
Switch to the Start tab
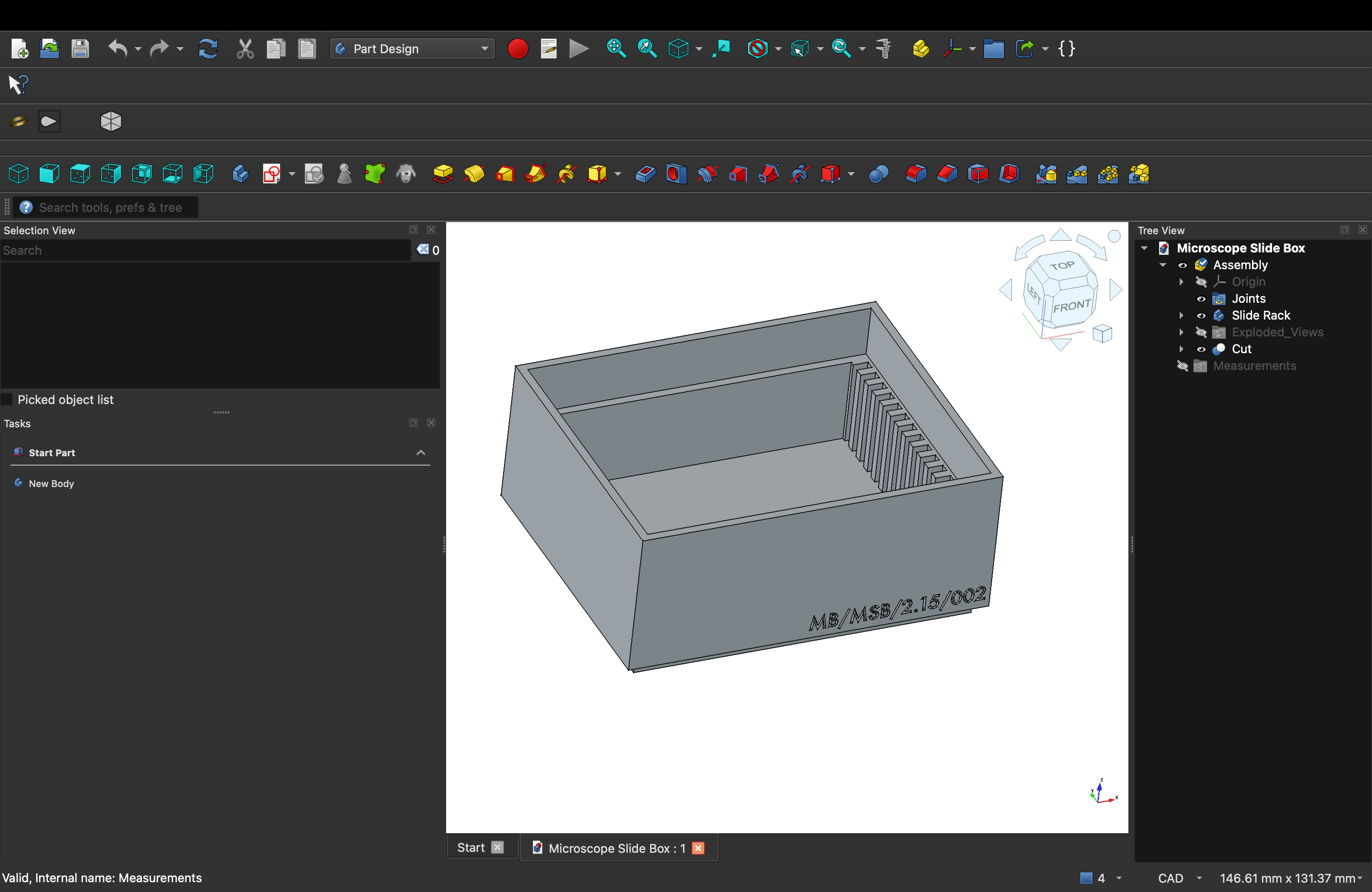471,848
